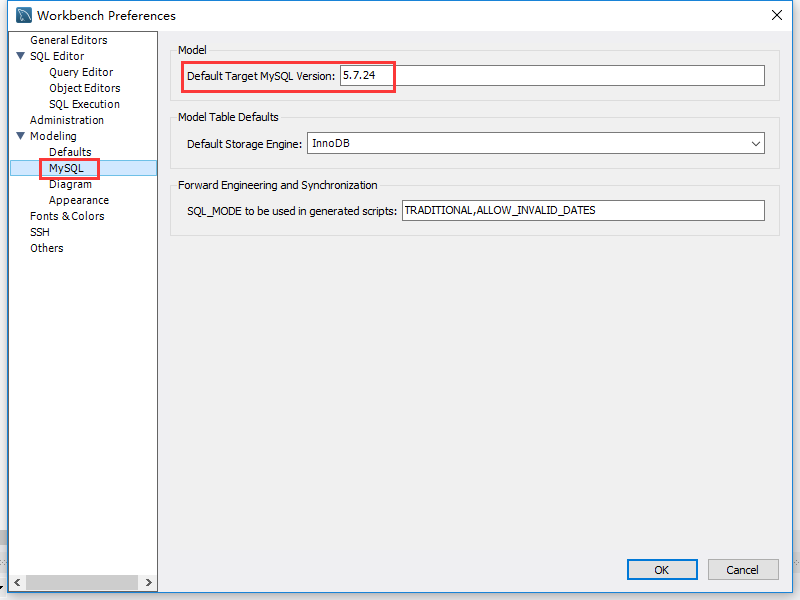800x600 pixels.
Task: Cancel the preference changes
Action: point(743,569)
